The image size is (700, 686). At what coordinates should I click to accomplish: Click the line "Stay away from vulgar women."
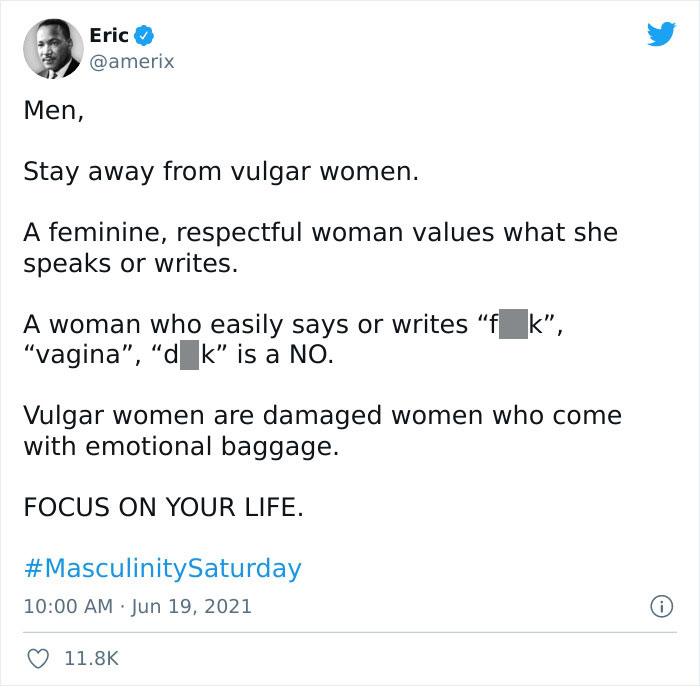tap(221, 172)
